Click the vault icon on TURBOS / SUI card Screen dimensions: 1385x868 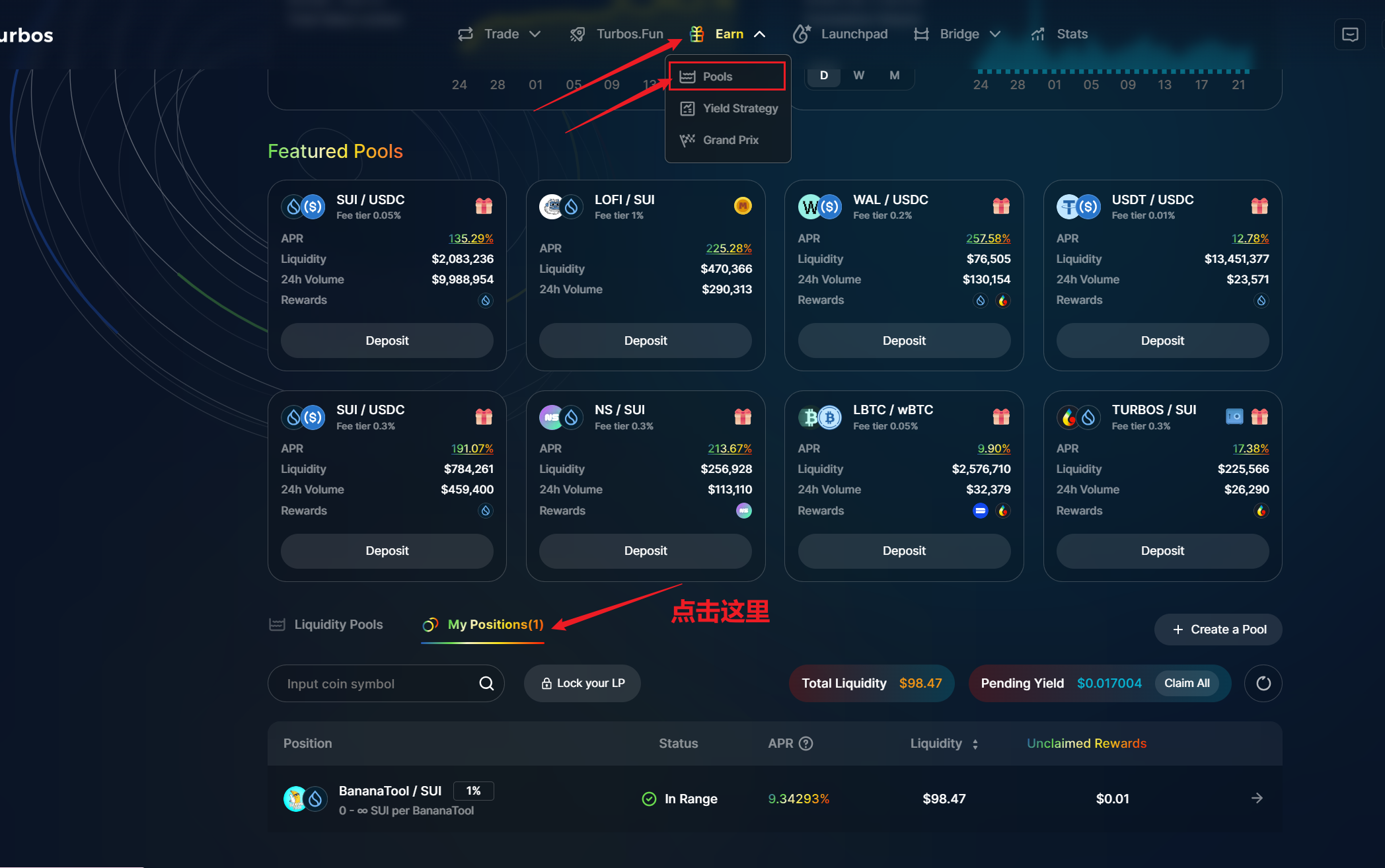tap(1234, 416)
